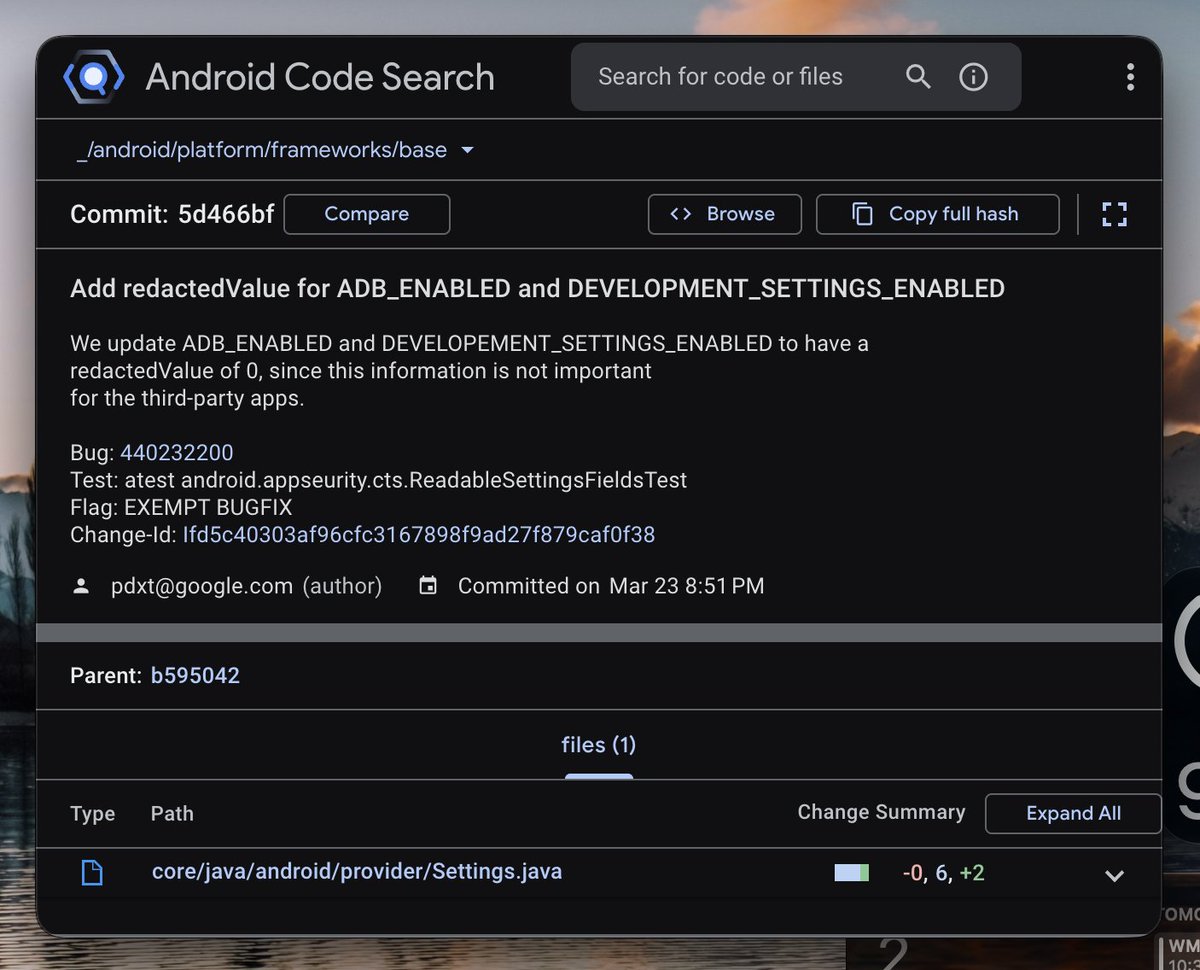
Task: Click the Android Code Search logo icon
Action: 93,77
